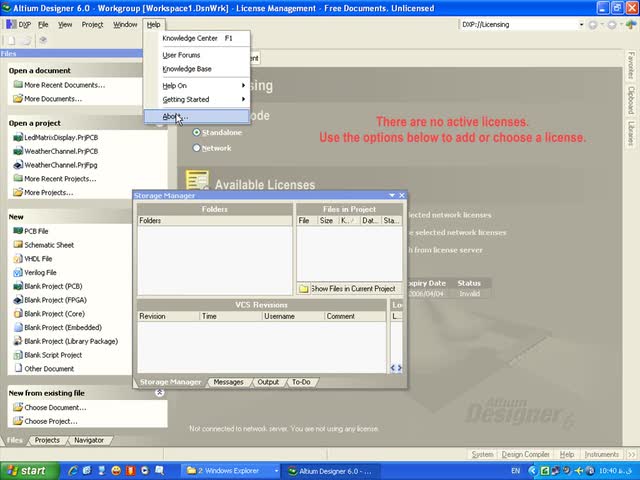Choose About from the Help menu
Image resolution: width=640 pixels, height=480 pixels.
coord(197,117)
